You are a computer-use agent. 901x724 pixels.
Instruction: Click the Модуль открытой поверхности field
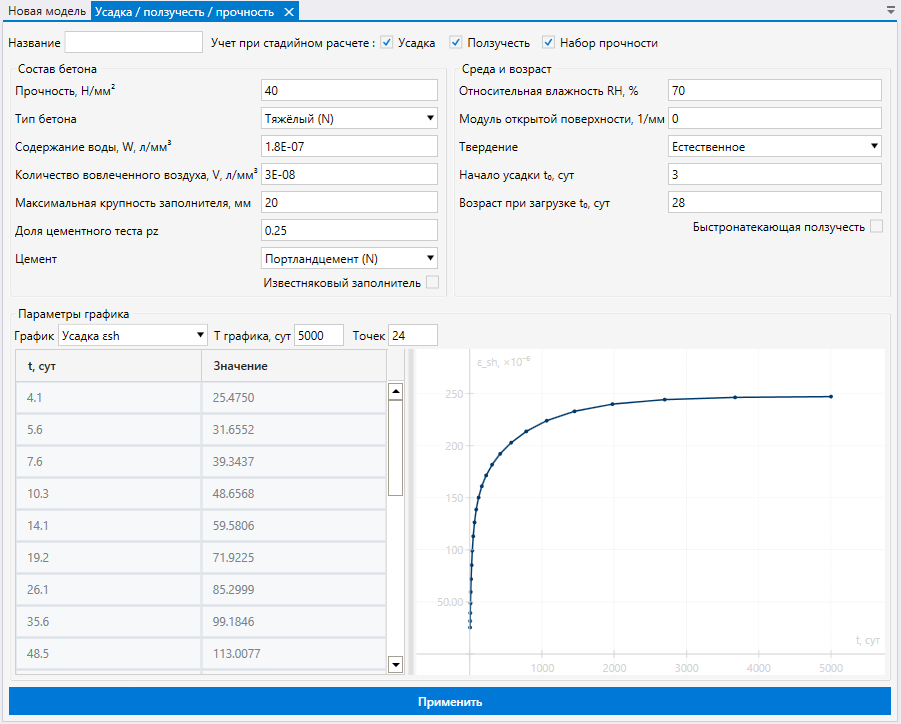pos(775,118)
